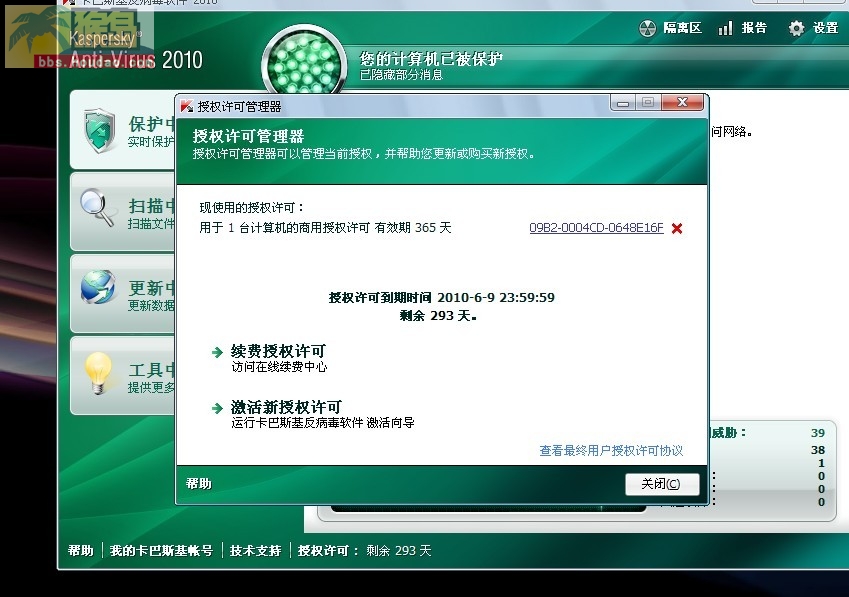This screenshot has height=597, width=849.
Task: Open 我的卡巴斯基帐号 link
Action: (x=161, y=550)
